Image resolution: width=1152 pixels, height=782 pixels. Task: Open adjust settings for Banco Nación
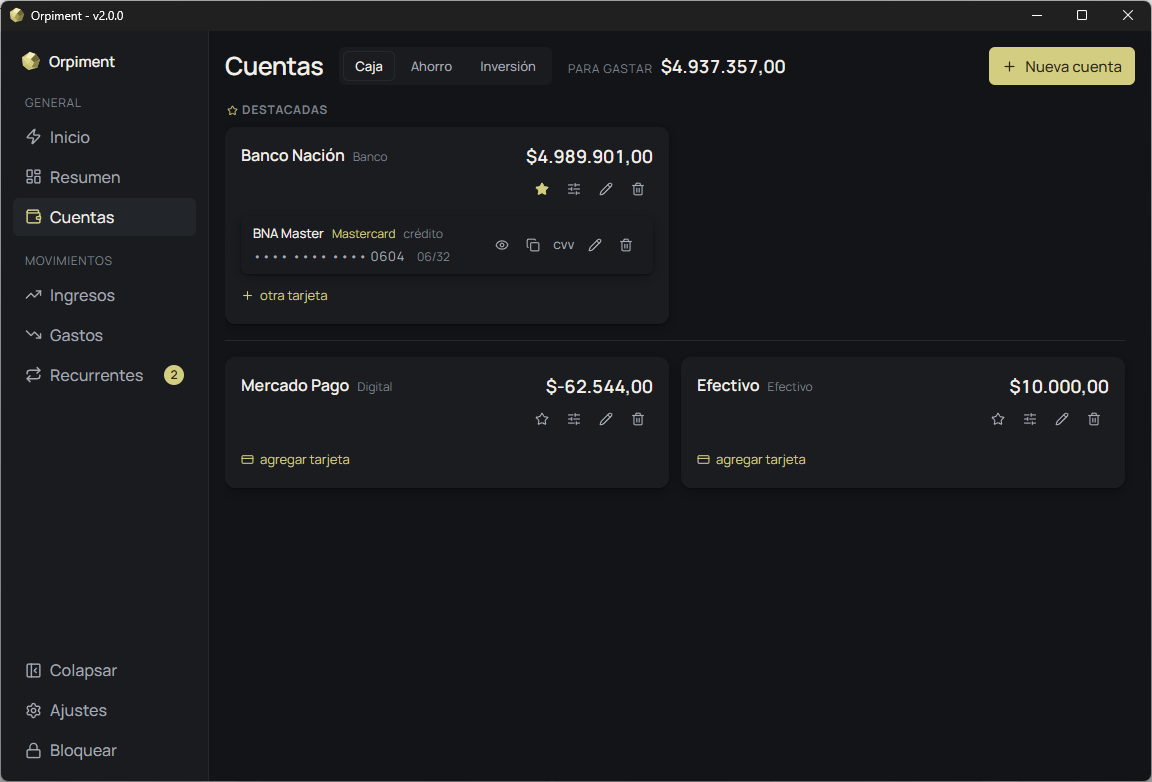[x=574, y=189]
